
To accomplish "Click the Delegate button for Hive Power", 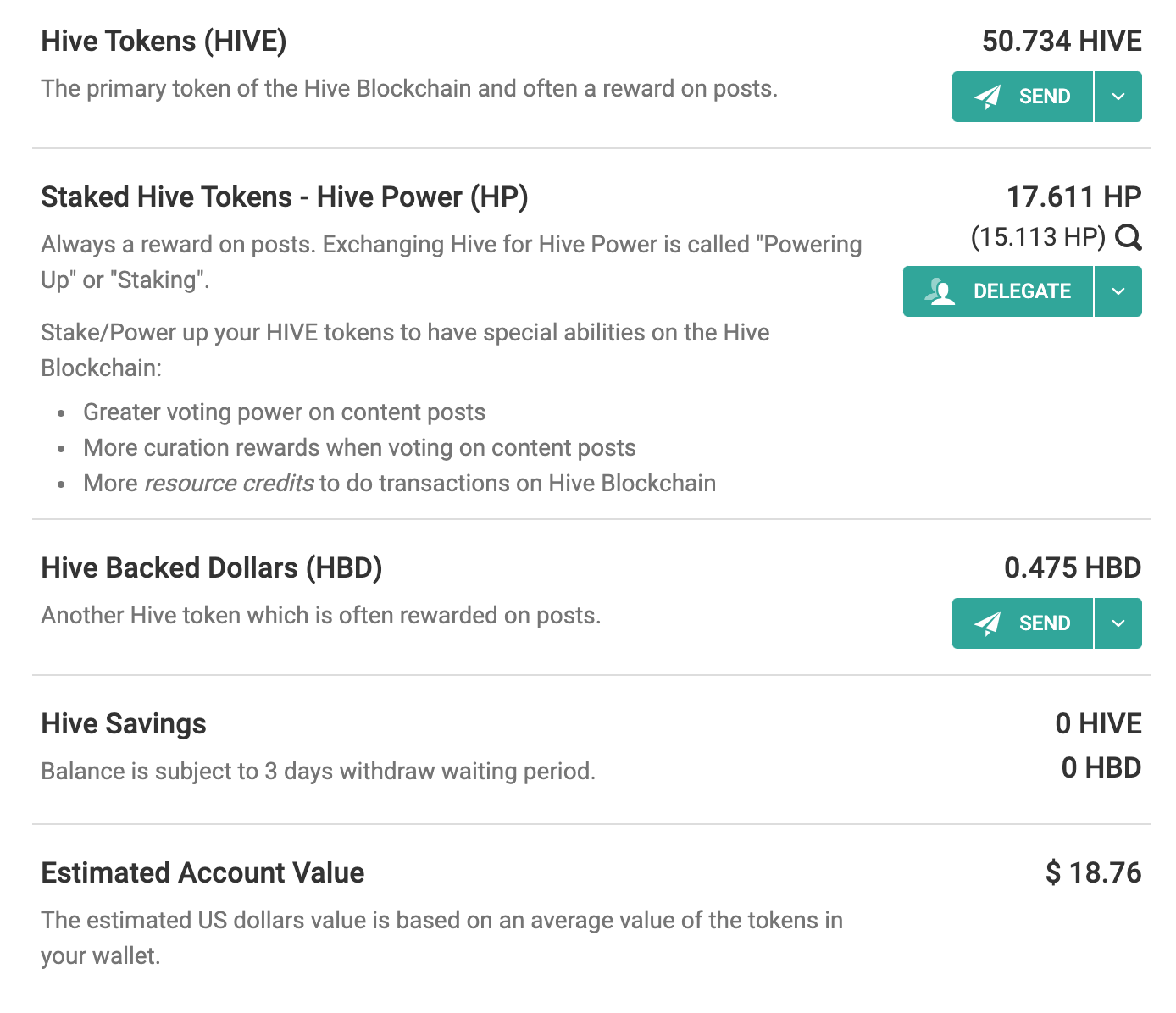I will coord(998,291).
